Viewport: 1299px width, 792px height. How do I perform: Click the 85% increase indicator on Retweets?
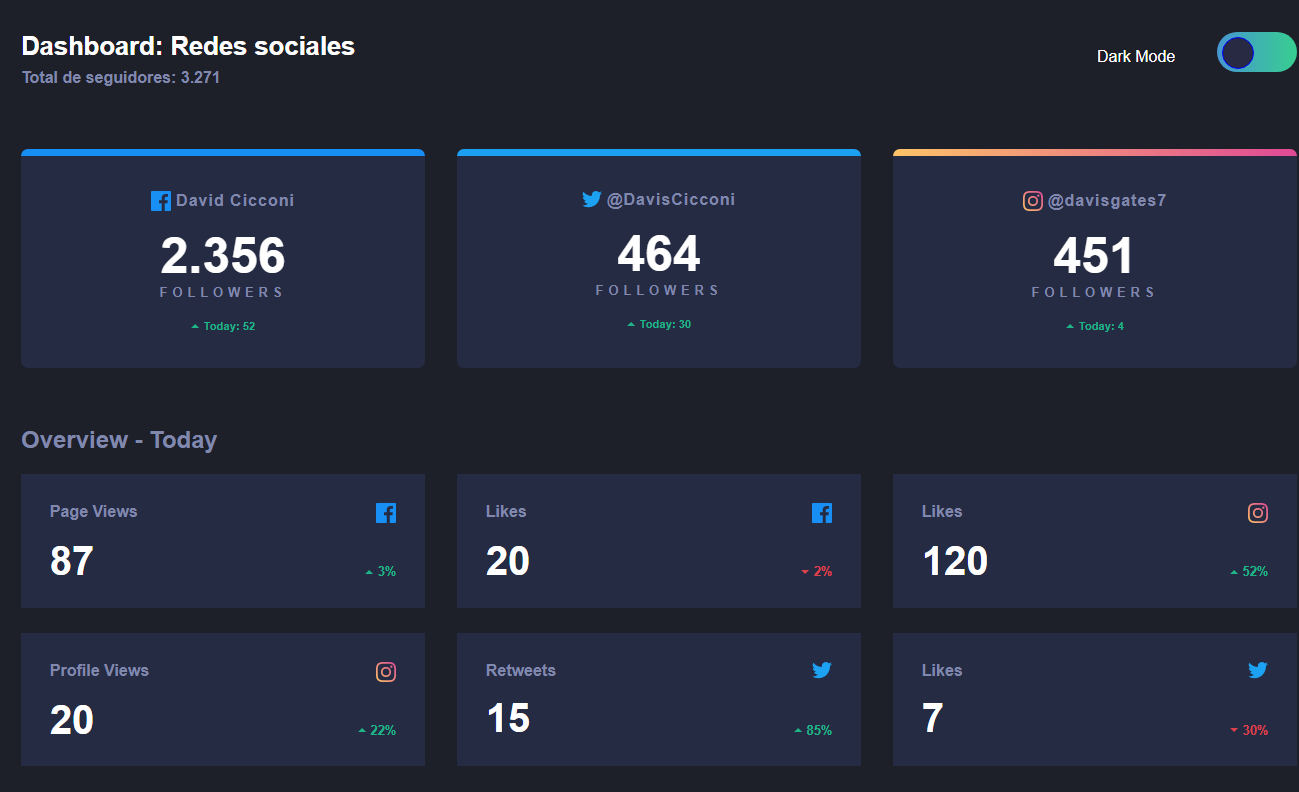(x=815, y=729)
